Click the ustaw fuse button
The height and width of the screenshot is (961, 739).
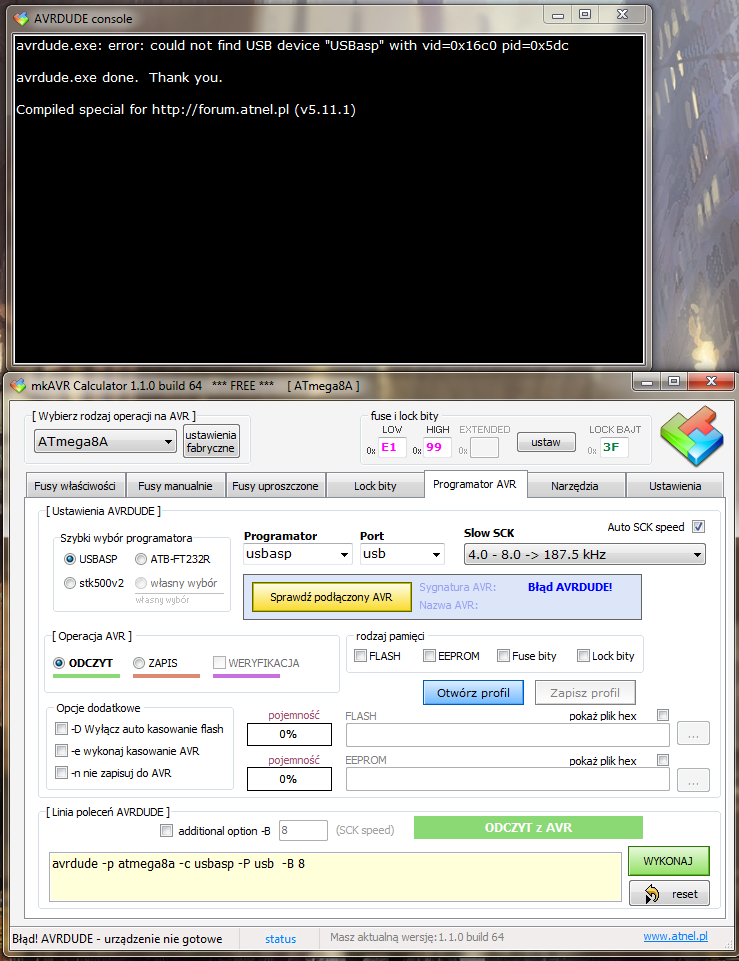coord(546,442)
